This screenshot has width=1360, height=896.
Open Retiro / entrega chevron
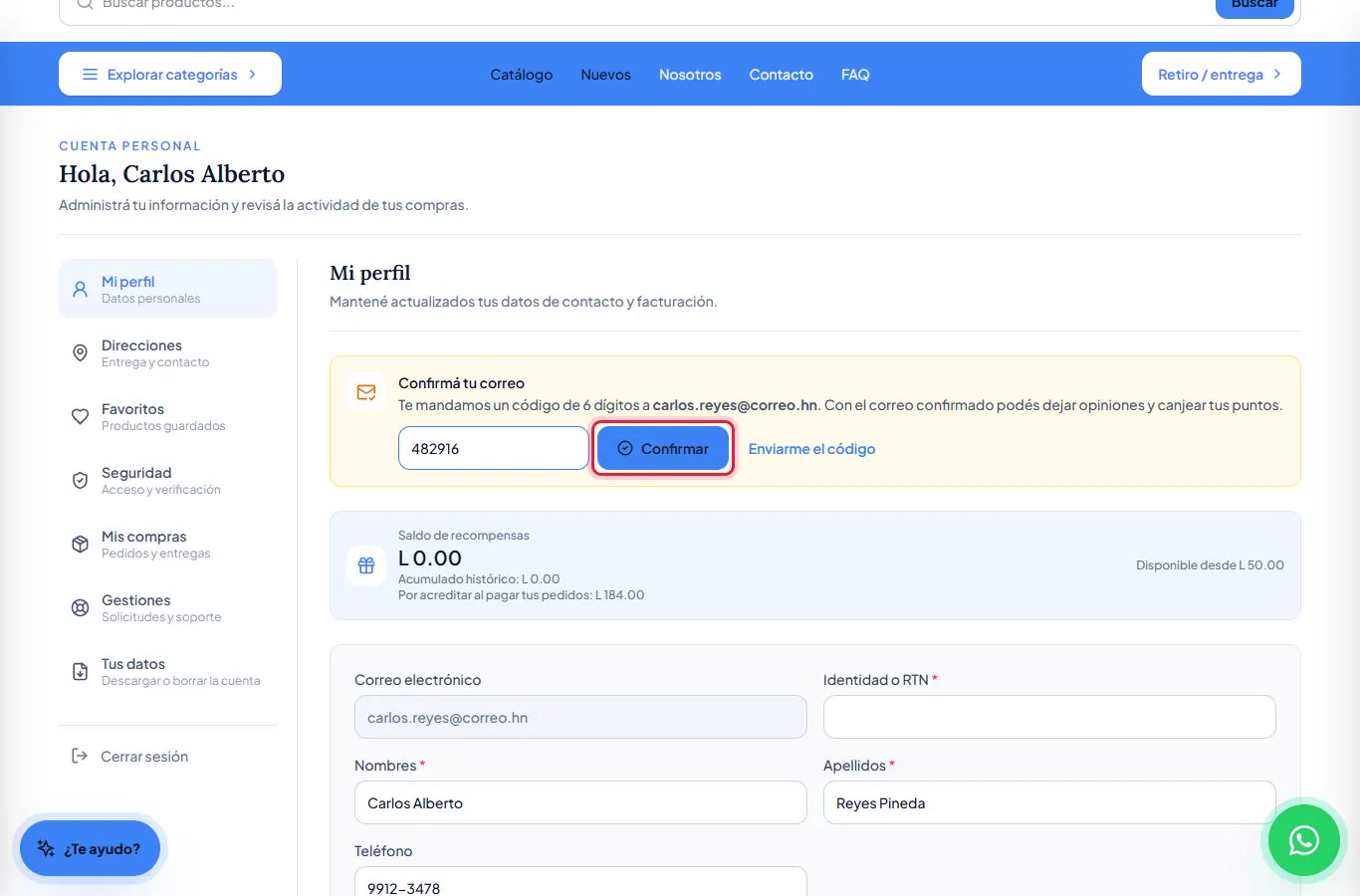coord(1277,75)
